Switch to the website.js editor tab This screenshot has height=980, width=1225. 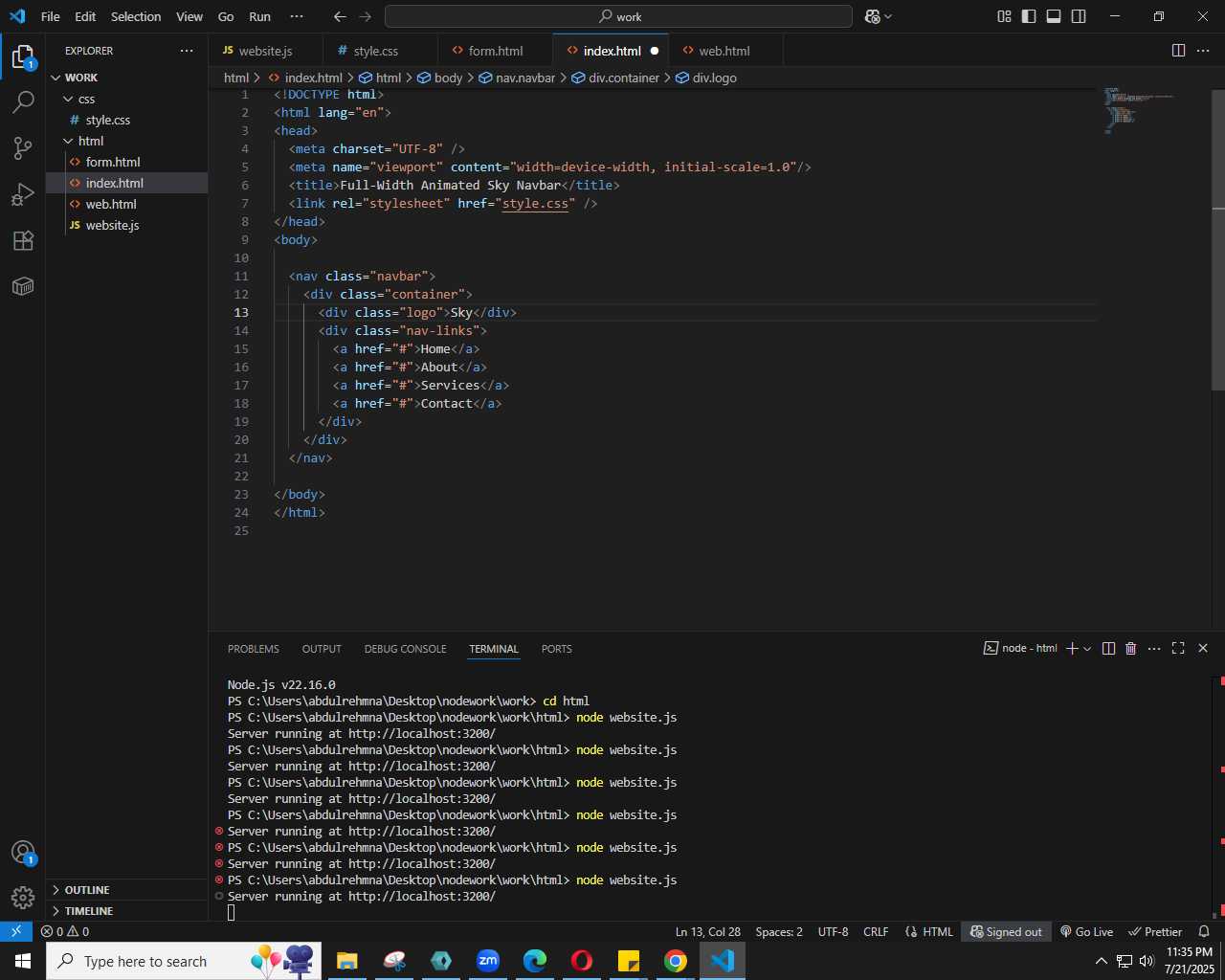point(265,51)
